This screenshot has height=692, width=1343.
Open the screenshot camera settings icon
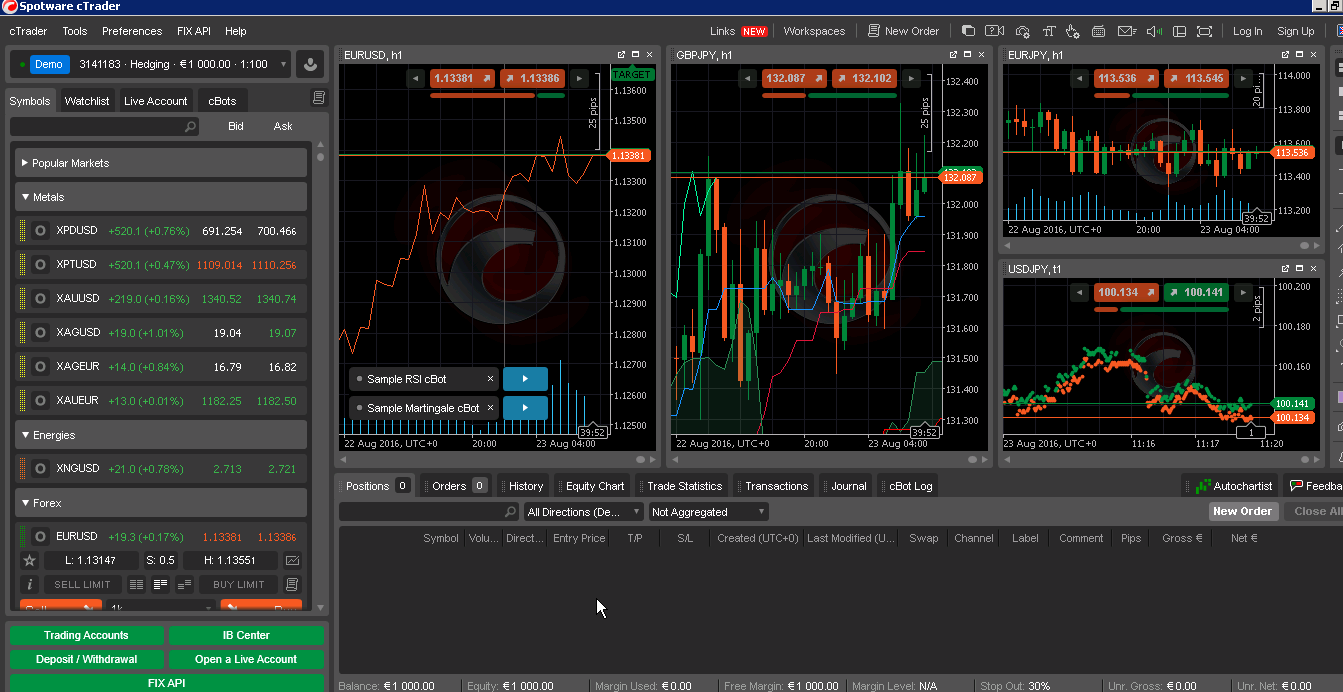click(1021, 31)
